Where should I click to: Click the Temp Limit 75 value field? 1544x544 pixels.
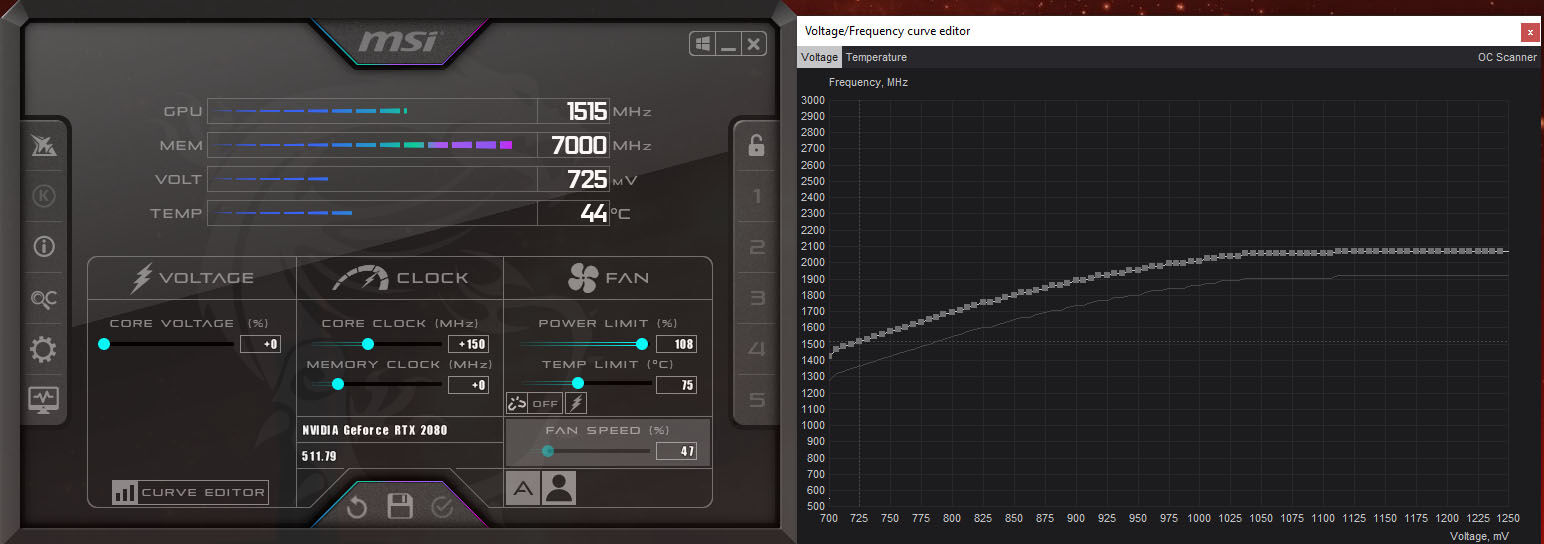pyautogui.click(x=676, y=385)
